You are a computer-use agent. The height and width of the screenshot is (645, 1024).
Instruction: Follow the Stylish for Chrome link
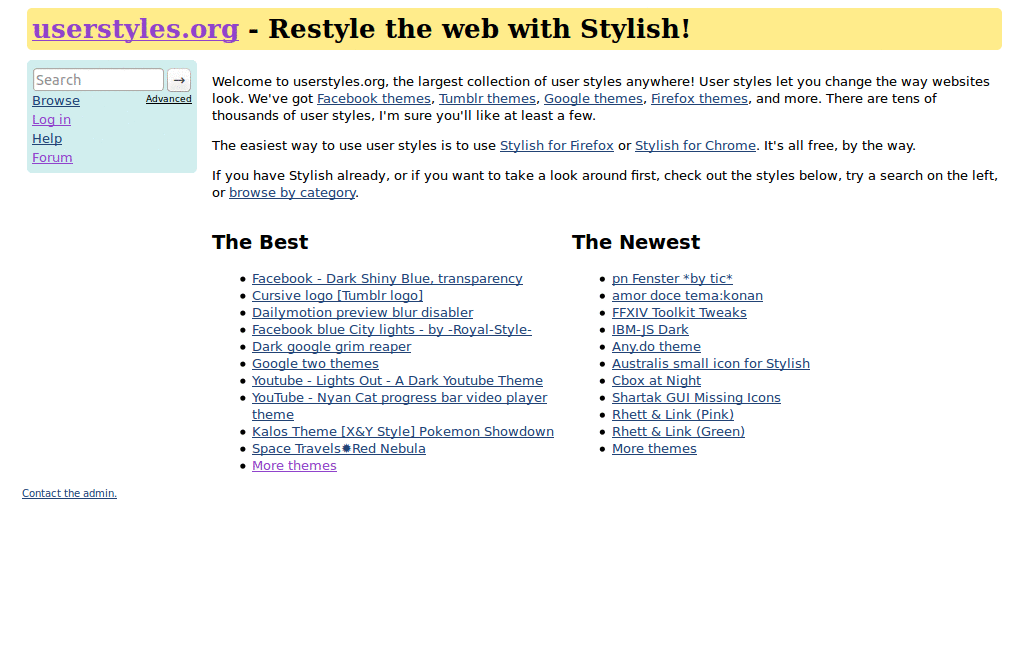[x=696, y=146]
